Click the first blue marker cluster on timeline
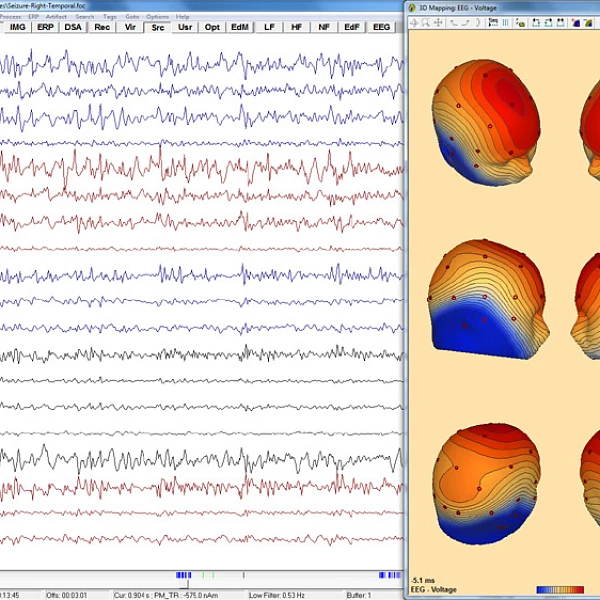Viewport: 600px width, 600px height. coord(183,575)
